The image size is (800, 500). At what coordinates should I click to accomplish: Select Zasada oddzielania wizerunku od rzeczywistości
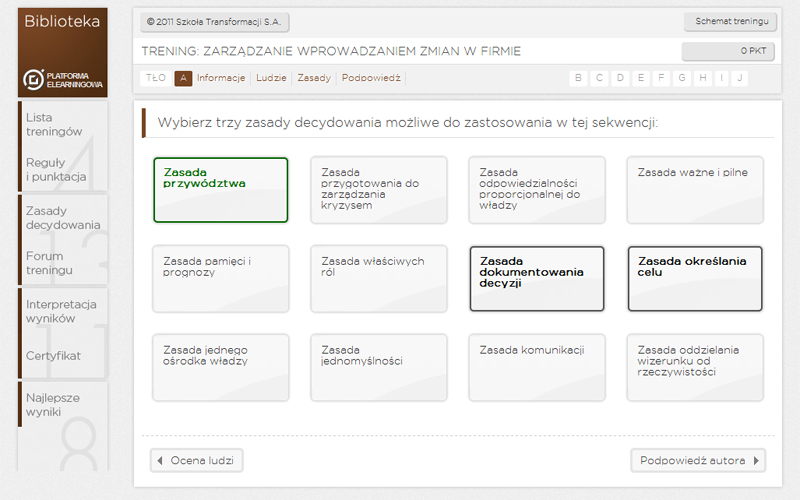point(695,367)
